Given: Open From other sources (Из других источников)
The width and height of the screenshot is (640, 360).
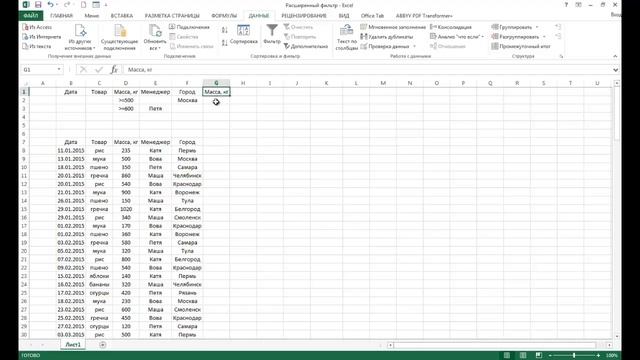Looking at the screenshot, I should [x=80, y=37].
